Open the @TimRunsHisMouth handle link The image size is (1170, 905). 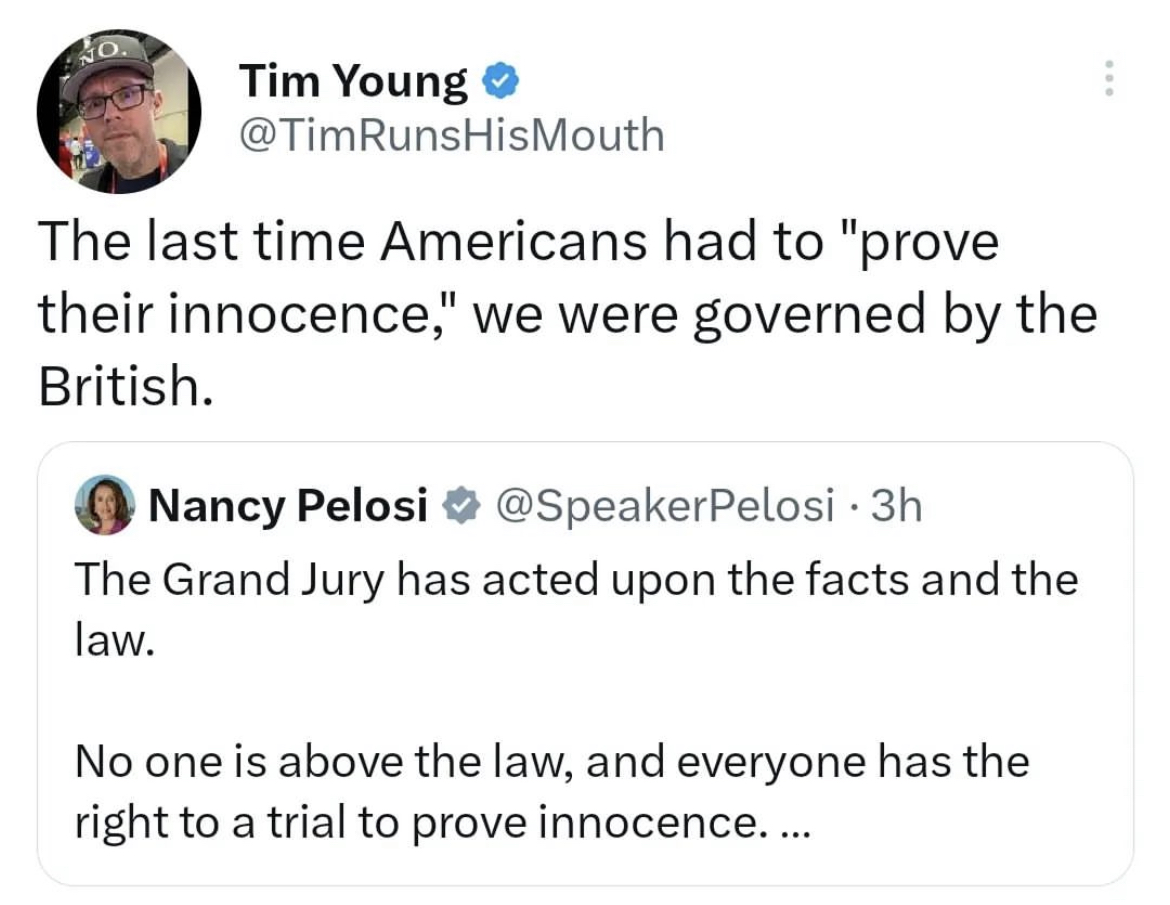coord(451,135)
